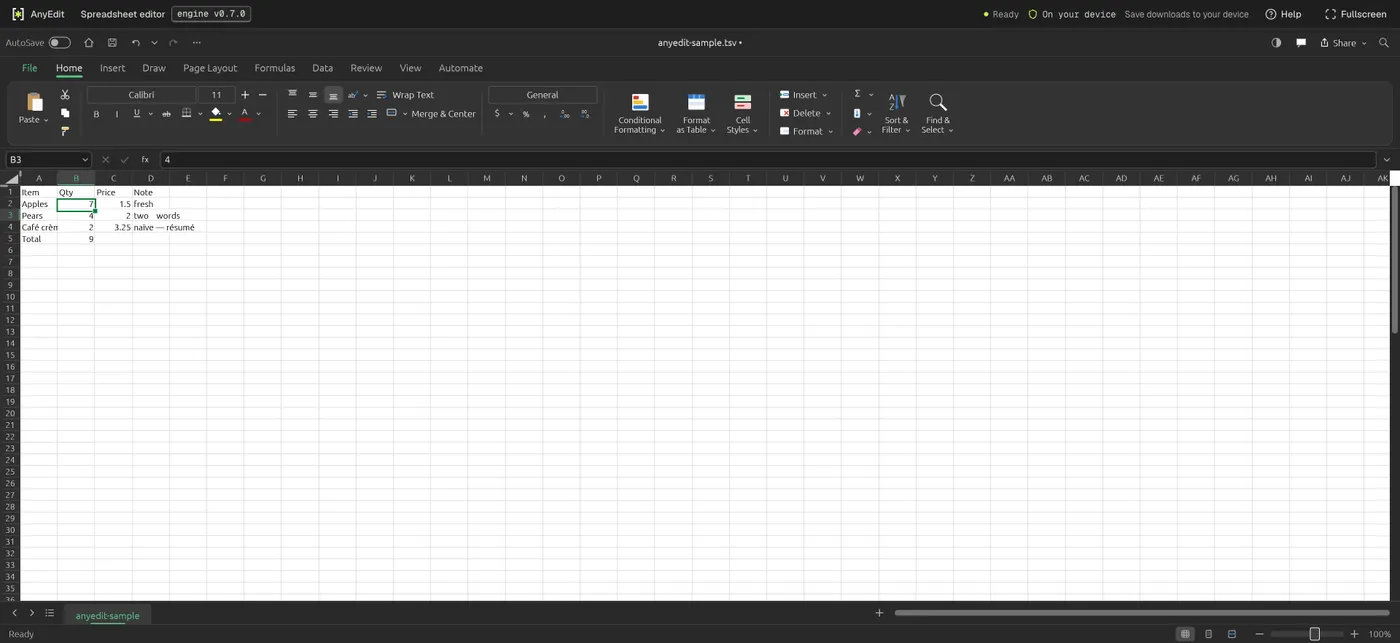This screenshot has width=1400, height=643.
Task: Open the File menu
Action: (x=30, y=68)
